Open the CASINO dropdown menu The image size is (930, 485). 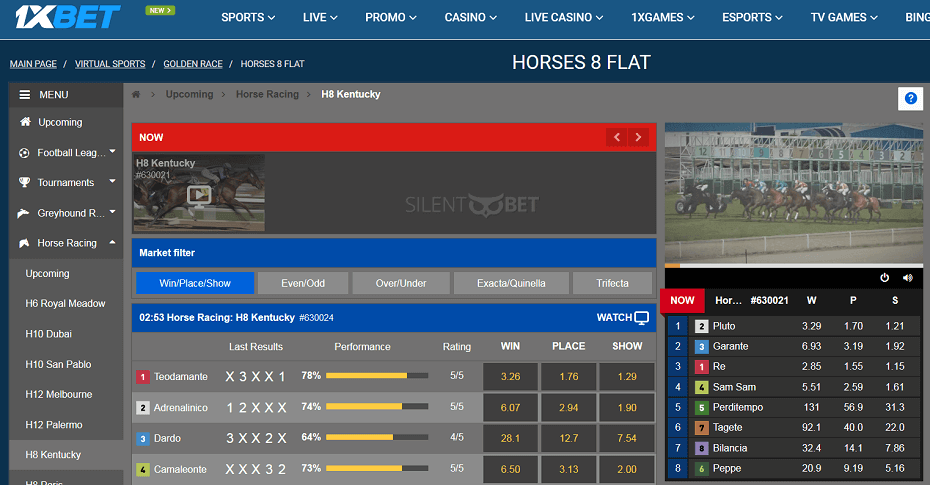(x=470, y=18)
